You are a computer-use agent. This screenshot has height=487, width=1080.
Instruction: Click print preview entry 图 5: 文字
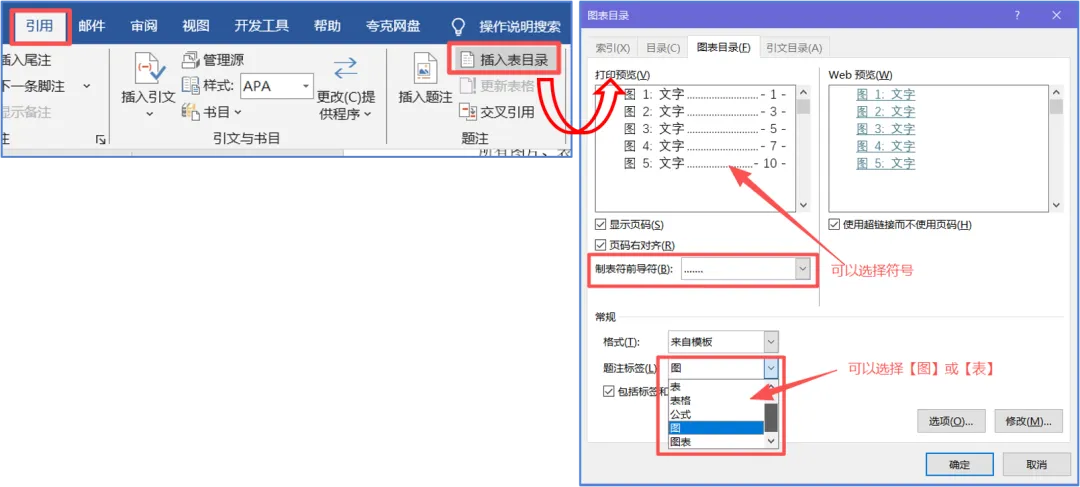click(705, 163)
